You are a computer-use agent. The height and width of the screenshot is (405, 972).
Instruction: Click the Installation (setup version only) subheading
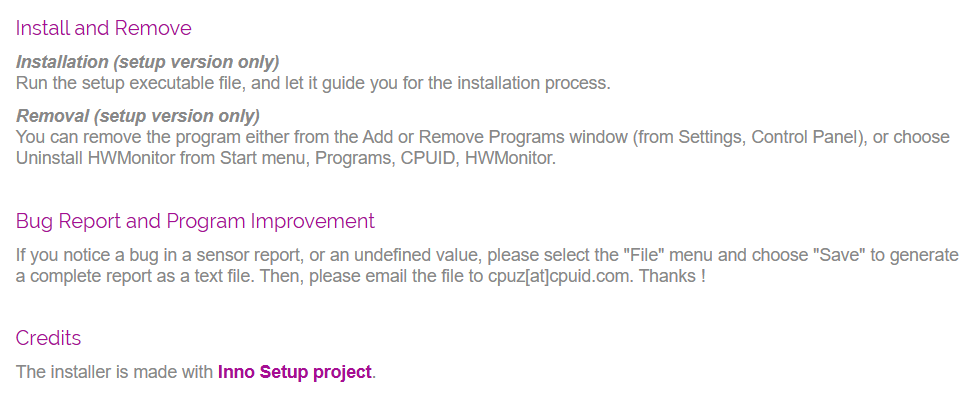[x=148, y=62]
